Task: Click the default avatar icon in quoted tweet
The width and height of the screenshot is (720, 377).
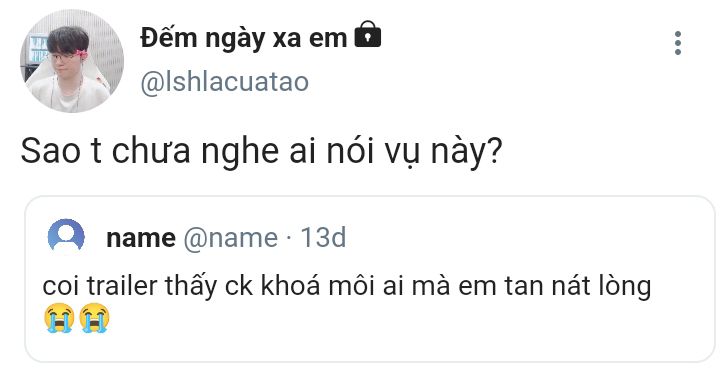Action: point(66,236)
